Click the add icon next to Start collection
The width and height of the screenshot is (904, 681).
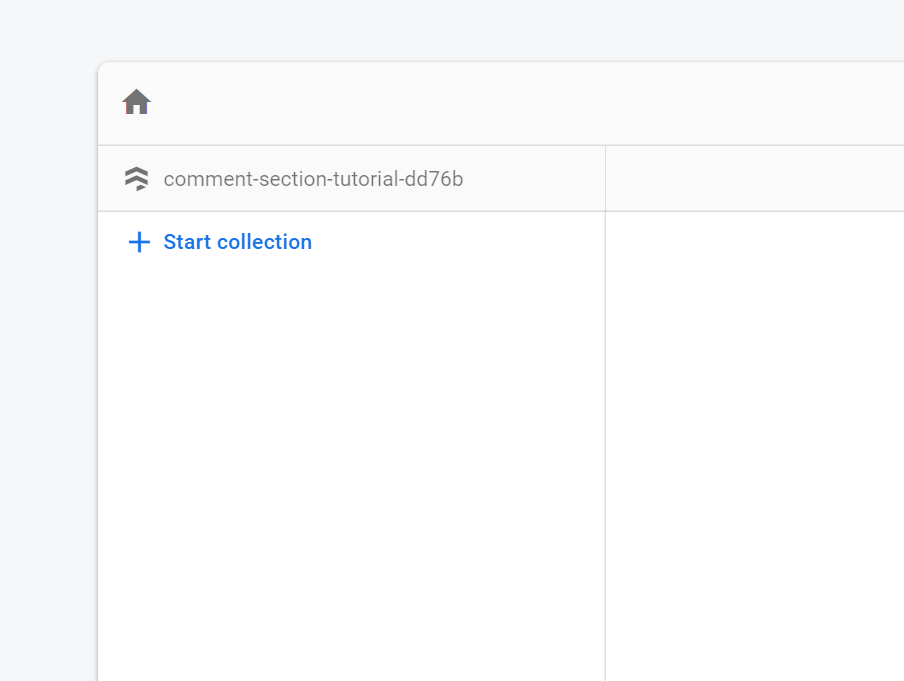click(x=138, y=242)
